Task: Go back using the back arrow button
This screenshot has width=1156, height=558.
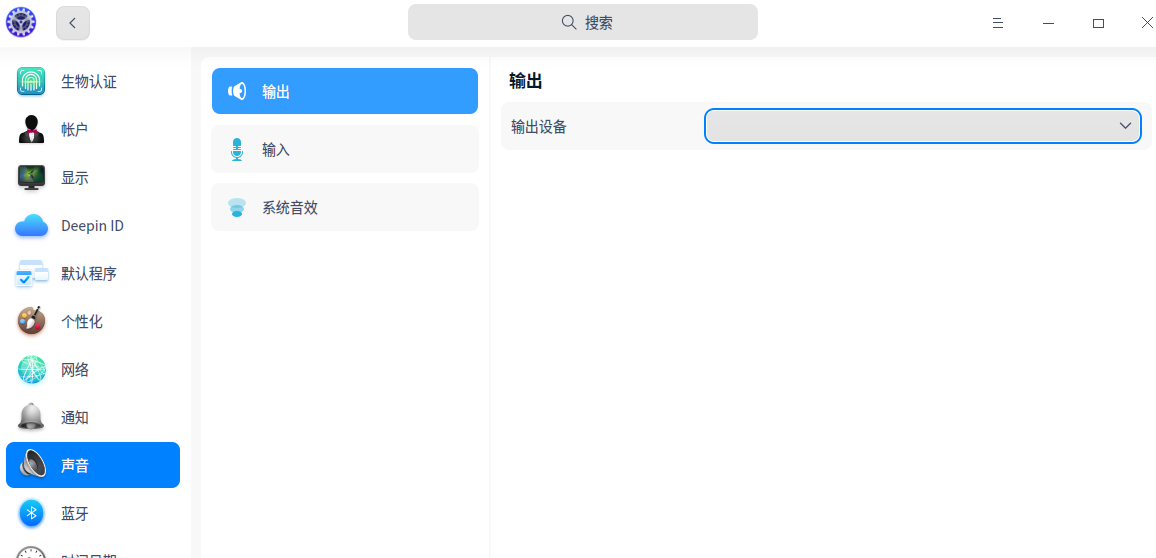Action: coord(73,23)
